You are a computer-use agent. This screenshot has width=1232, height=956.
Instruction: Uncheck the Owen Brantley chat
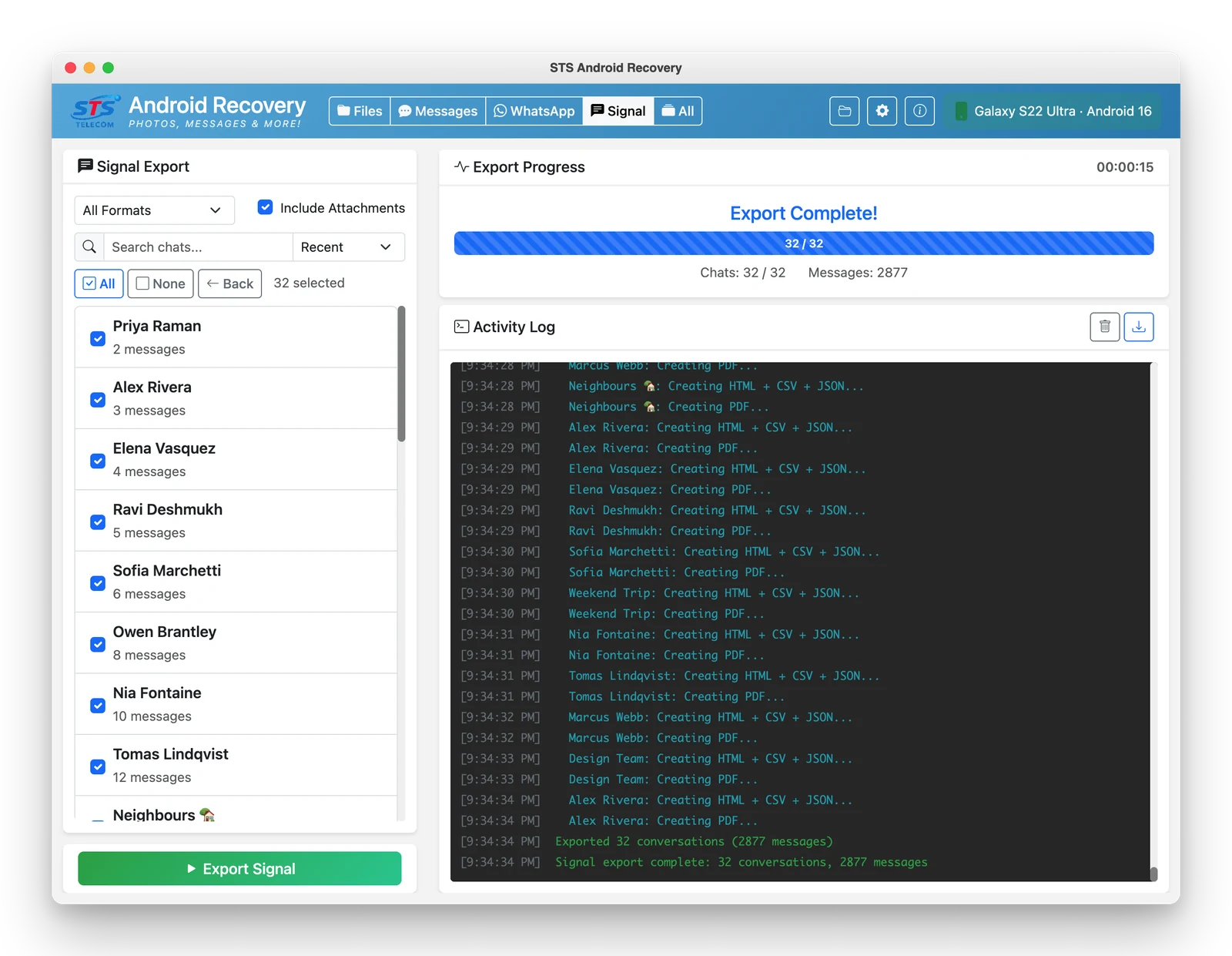tap(98, 644)
